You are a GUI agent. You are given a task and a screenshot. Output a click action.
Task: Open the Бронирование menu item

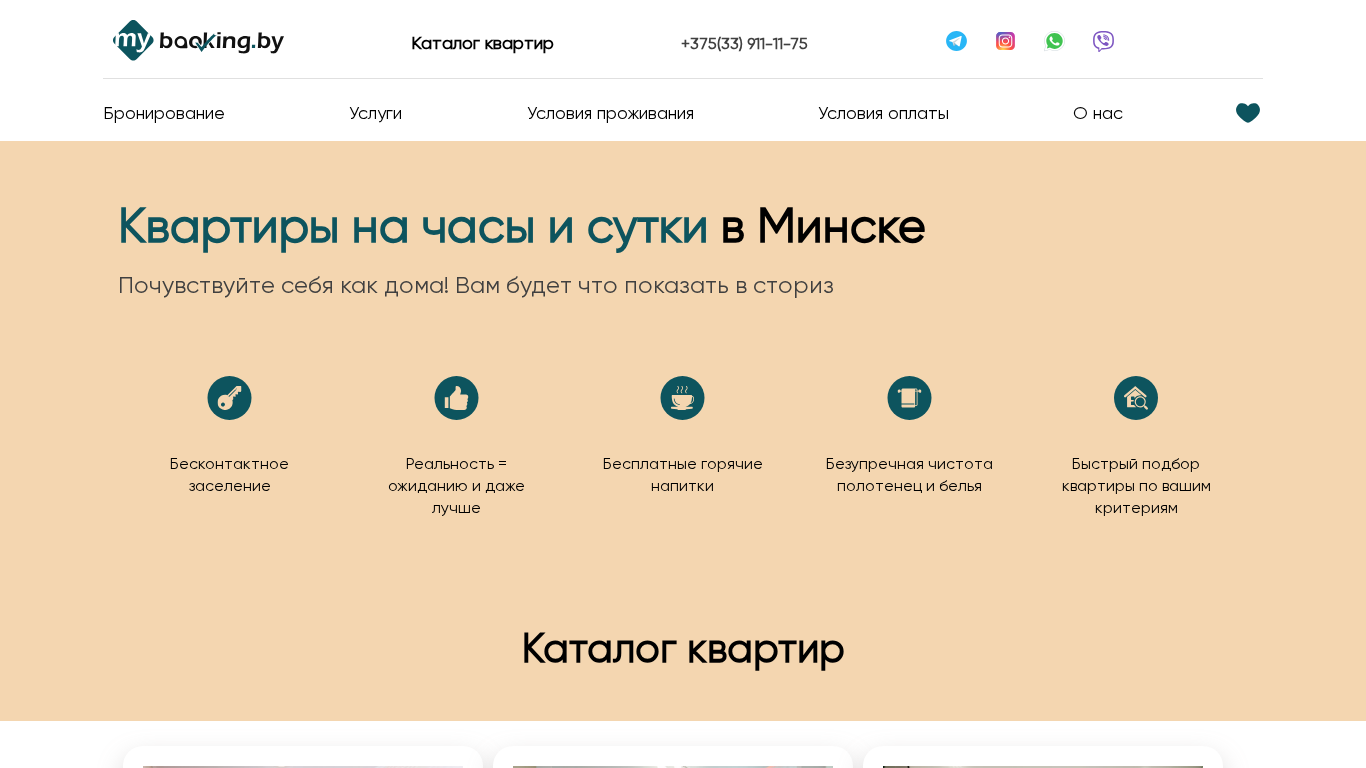pos(164,113)
